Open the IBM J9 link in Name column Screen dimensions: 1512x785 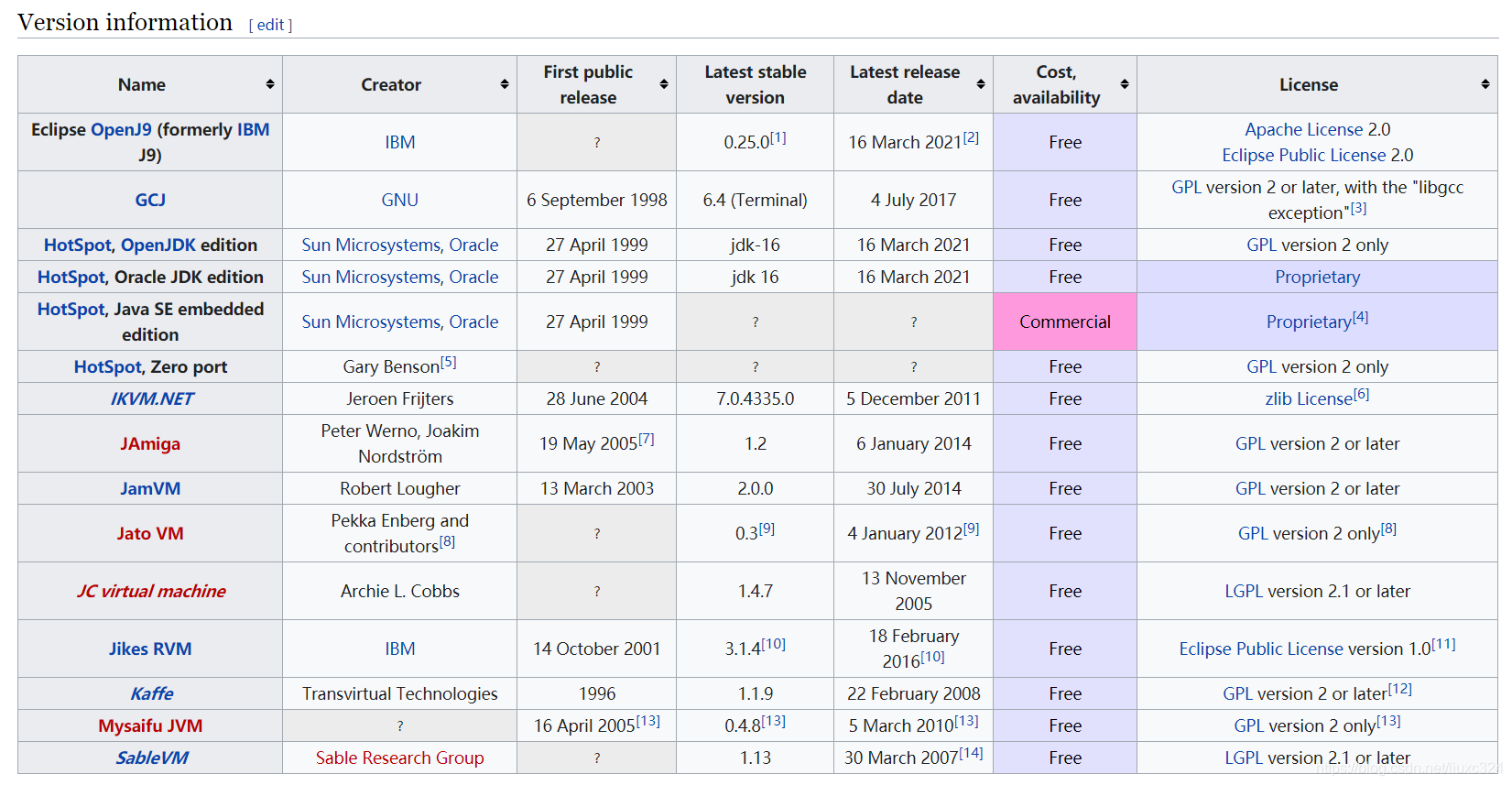click(x=254, y=129)
